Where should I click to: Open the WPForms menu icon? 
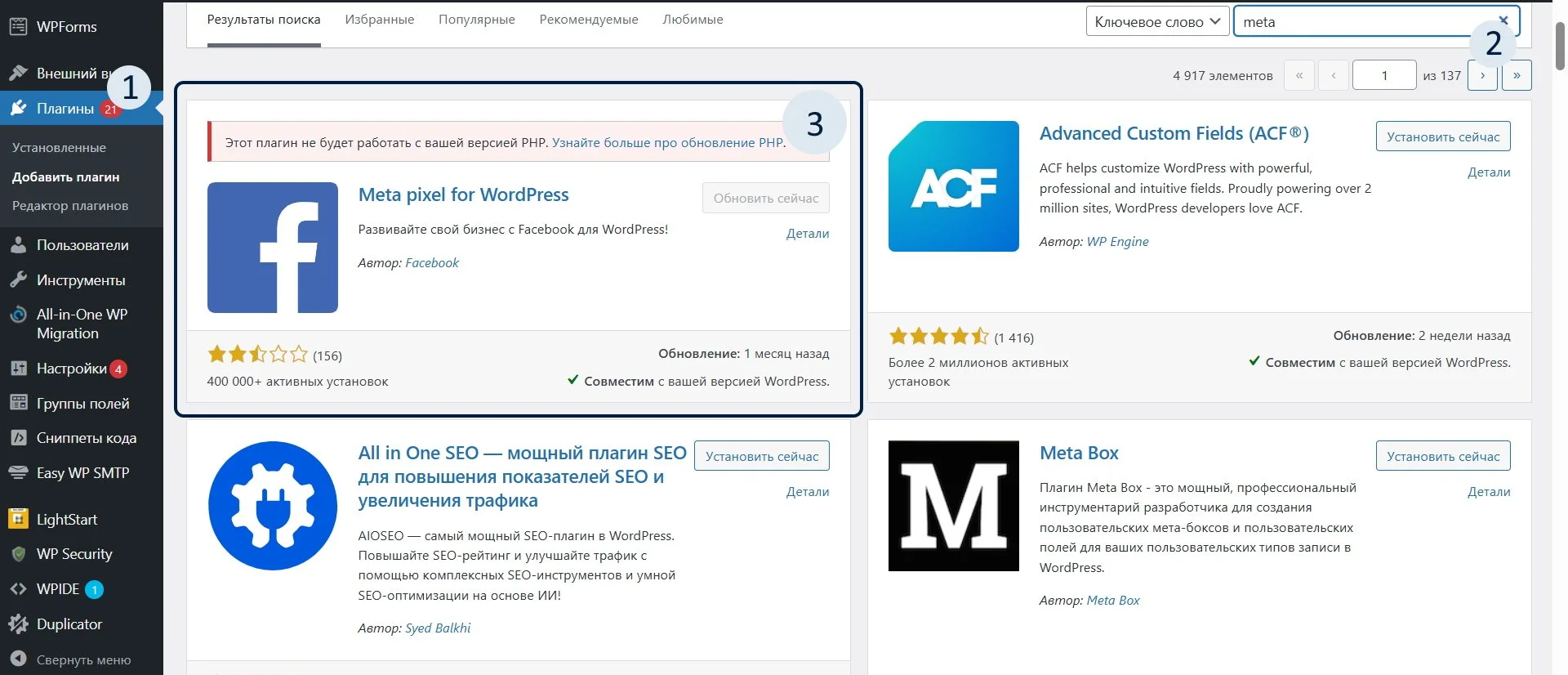(x=18, y=26)
